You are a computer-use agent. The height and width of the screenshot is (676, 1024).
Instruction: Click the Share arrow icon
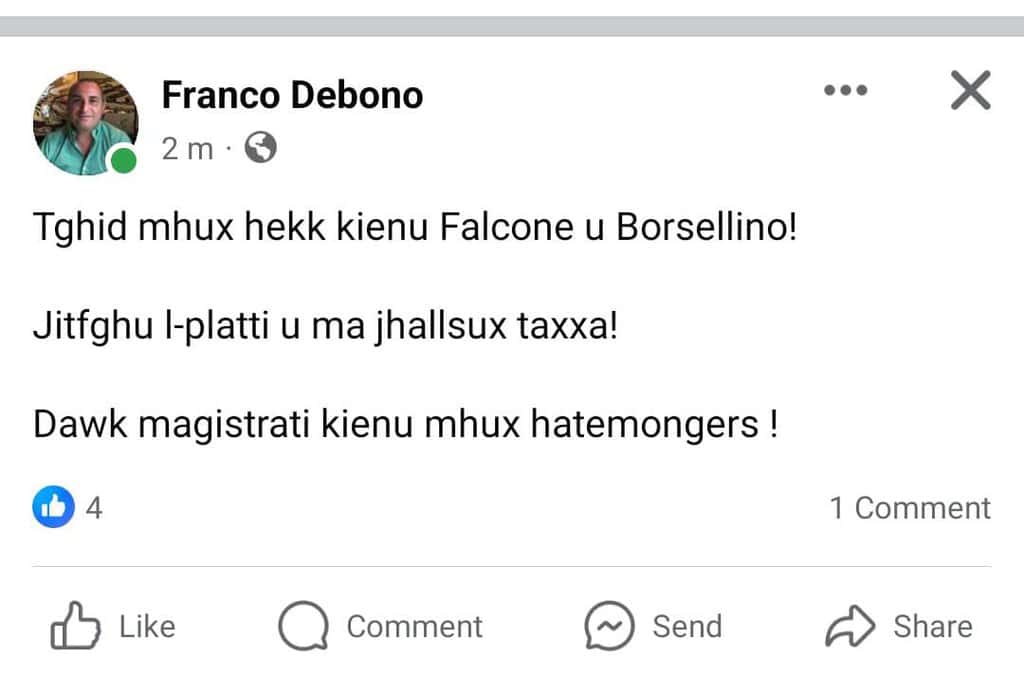pos(850,627)
